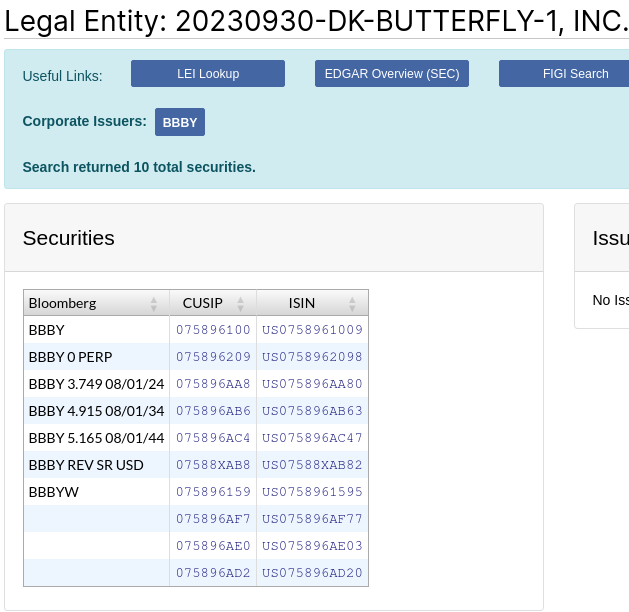Click the ISIN column header
Viewport: 629px width, 612px height.
point(312,303)
